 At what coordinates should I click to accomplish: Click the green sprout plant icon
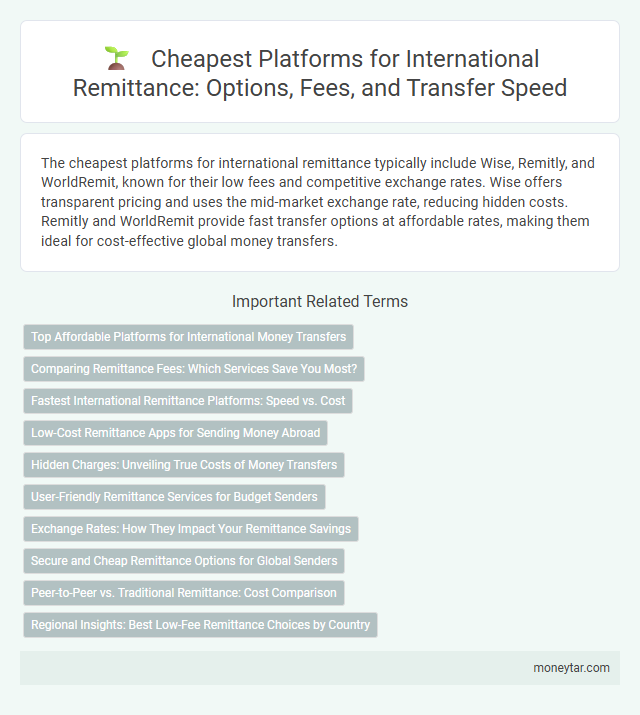117,58
